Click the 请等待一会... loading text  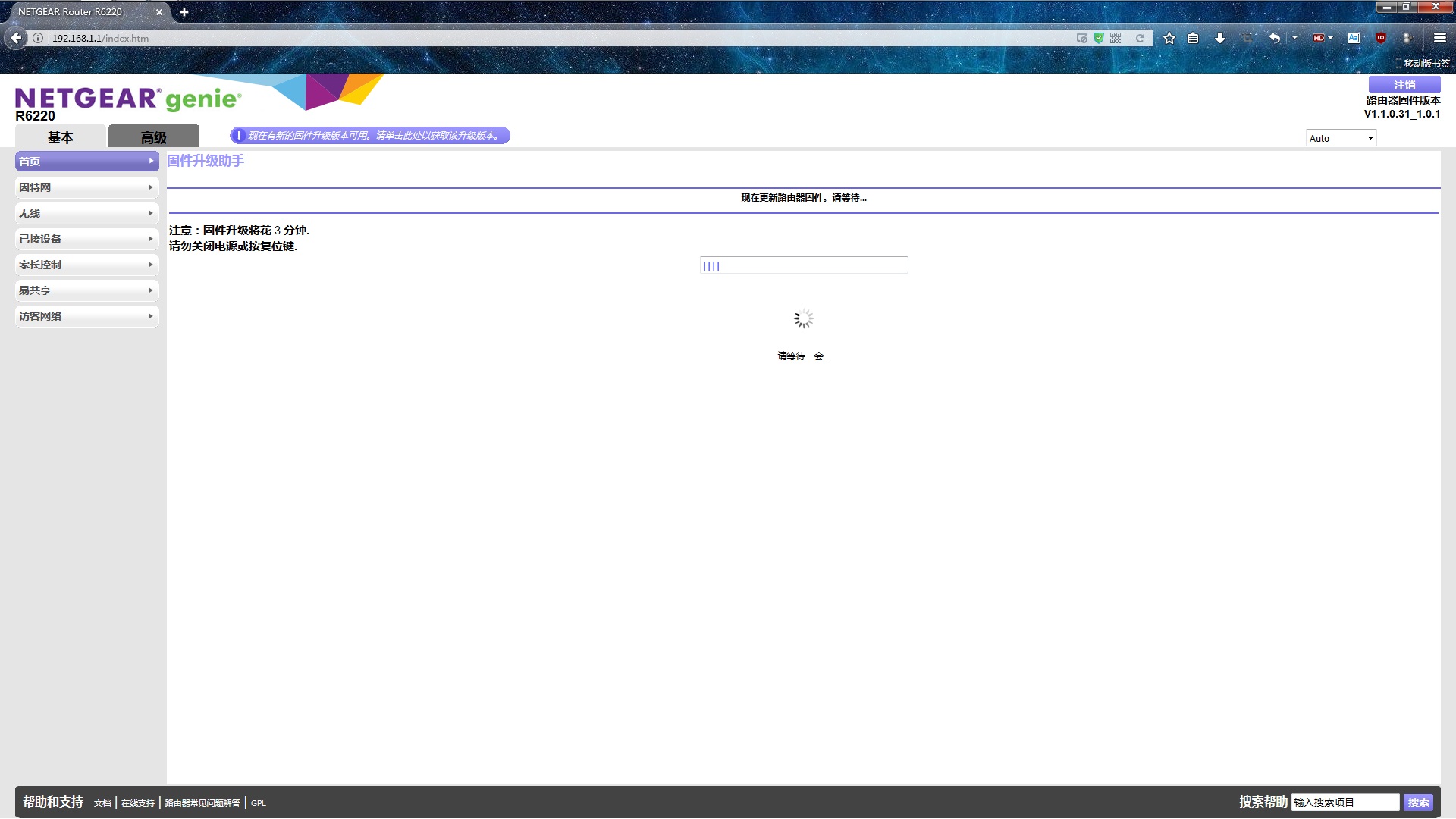coord(804,356)
